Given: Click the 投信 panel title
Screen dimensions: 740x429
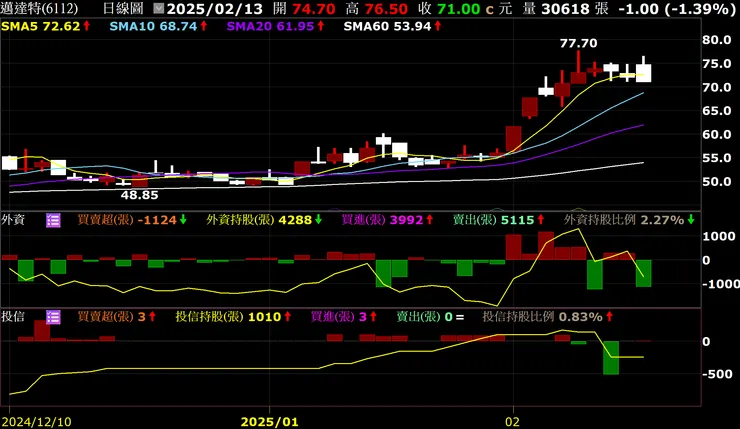Looking at the screenshot, I should 13,317.
